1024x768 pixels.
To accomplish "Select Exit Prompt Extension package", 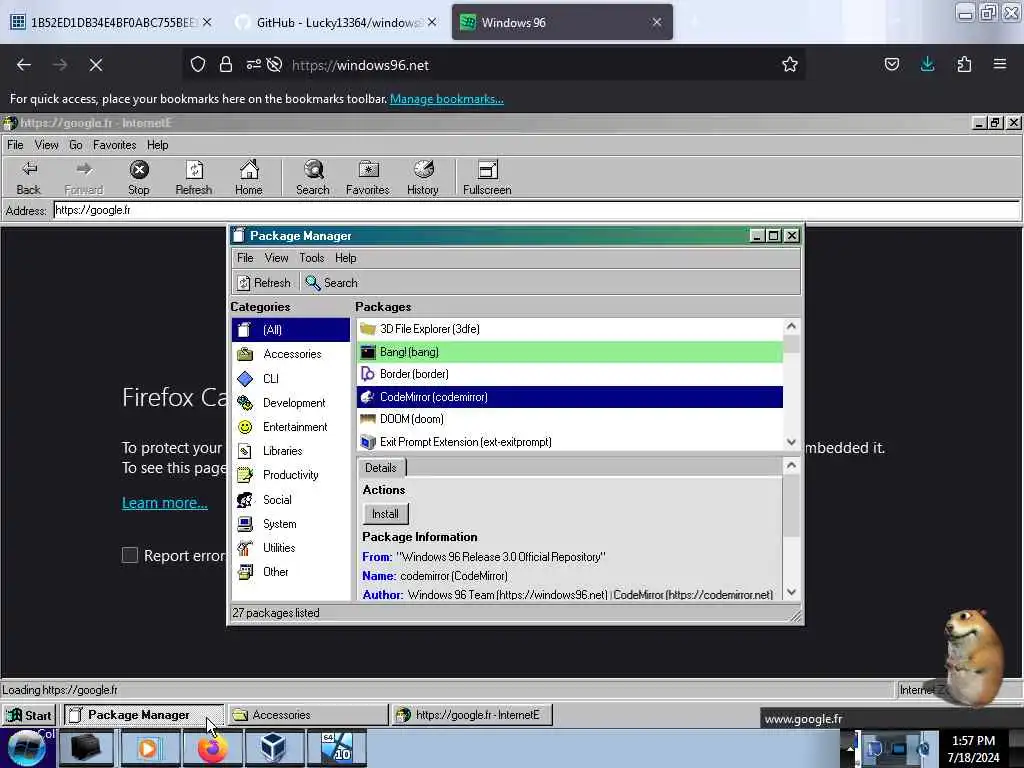I will click(x=569, y=442).
